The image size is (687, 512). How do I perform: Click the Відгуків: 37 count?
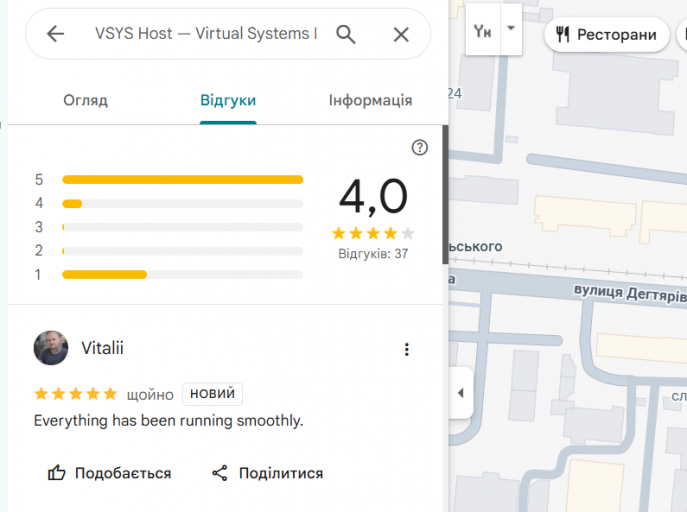coord(373,254)
